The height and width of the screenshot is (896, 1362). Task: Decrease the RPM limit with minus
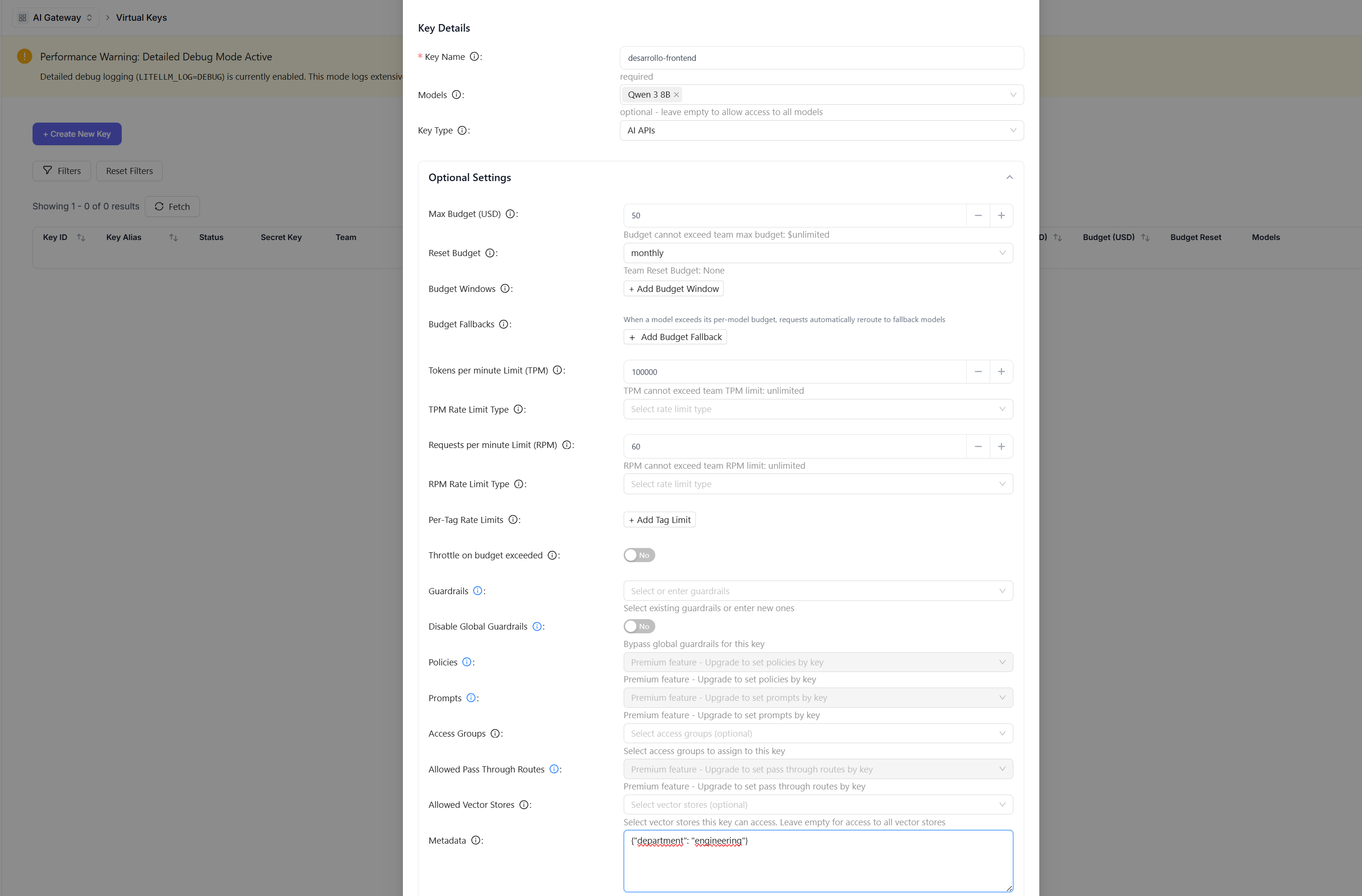tap(978, 446)
